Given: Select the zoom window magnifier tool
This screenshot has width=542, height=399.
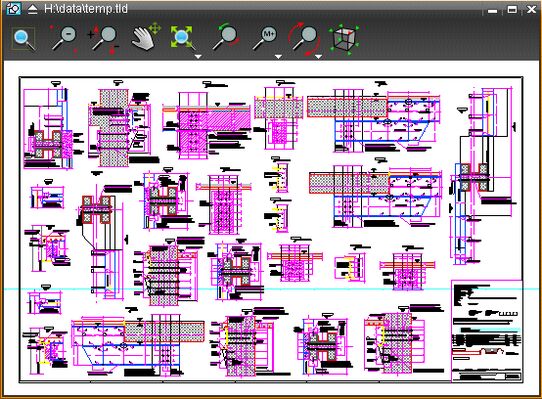Looking at the screenshot, I should point(24,39).
